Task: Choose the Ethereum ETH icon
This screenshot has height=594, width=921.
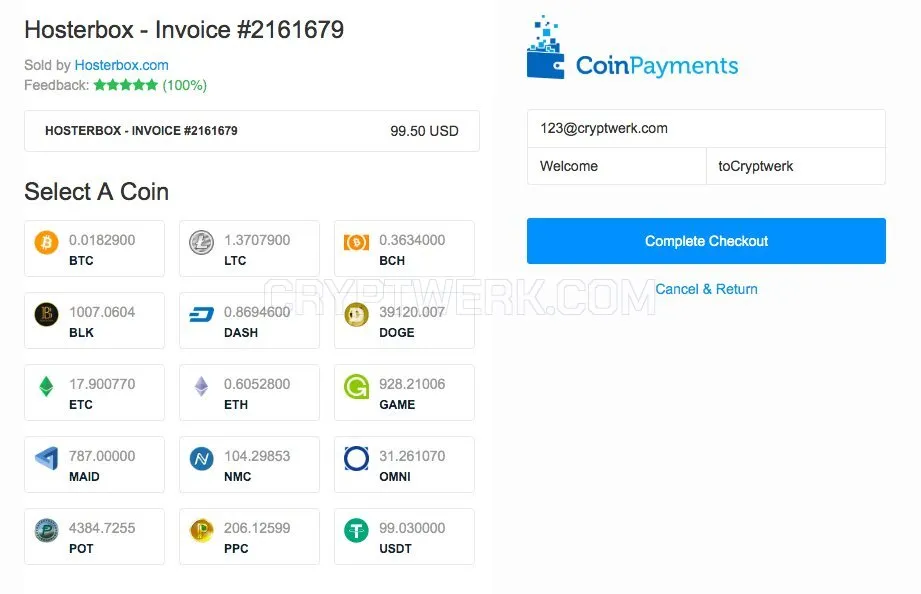Action: pos(201,387)
